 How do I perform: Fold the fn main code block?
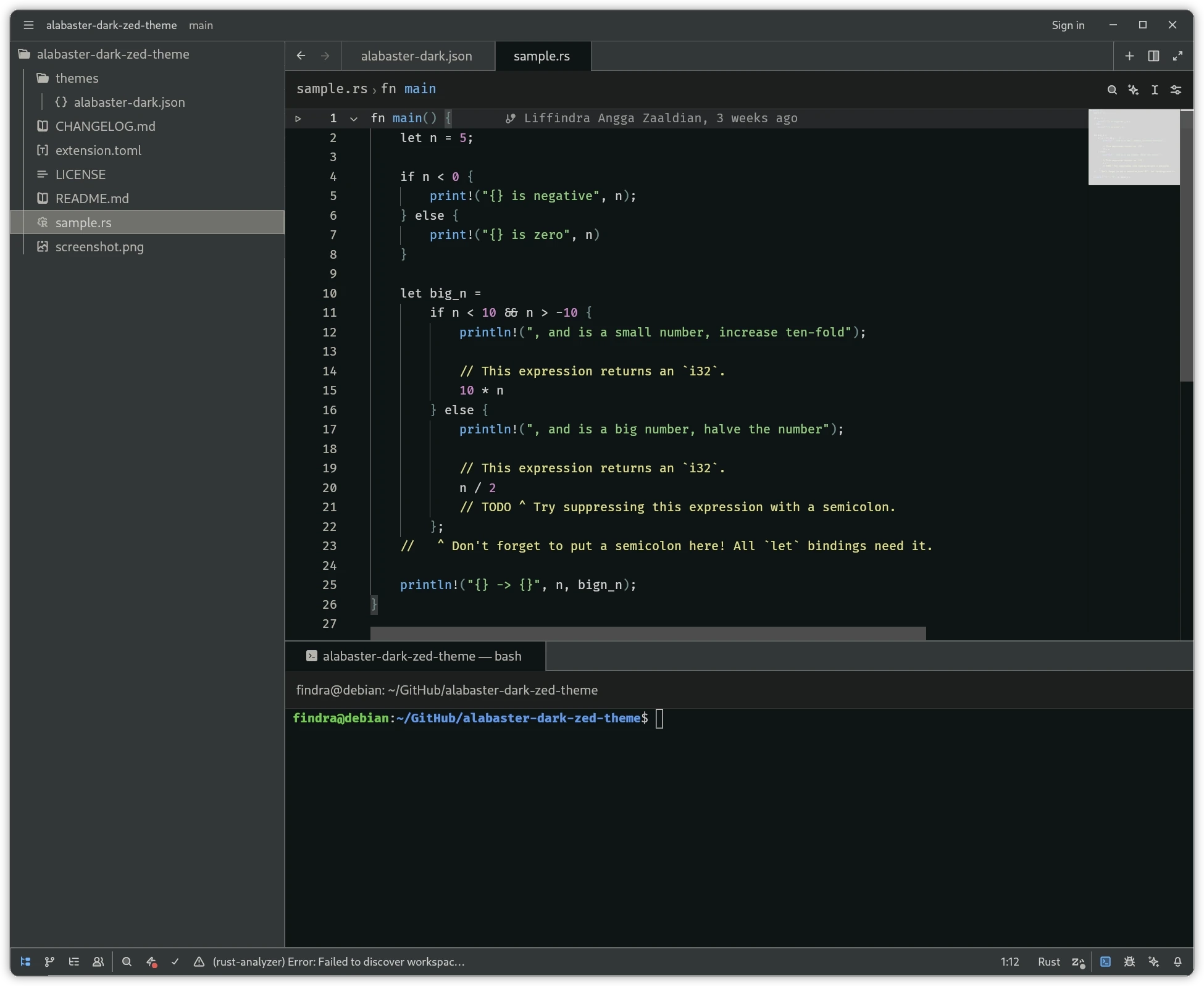pyautogui.click(x=354, y=119)
